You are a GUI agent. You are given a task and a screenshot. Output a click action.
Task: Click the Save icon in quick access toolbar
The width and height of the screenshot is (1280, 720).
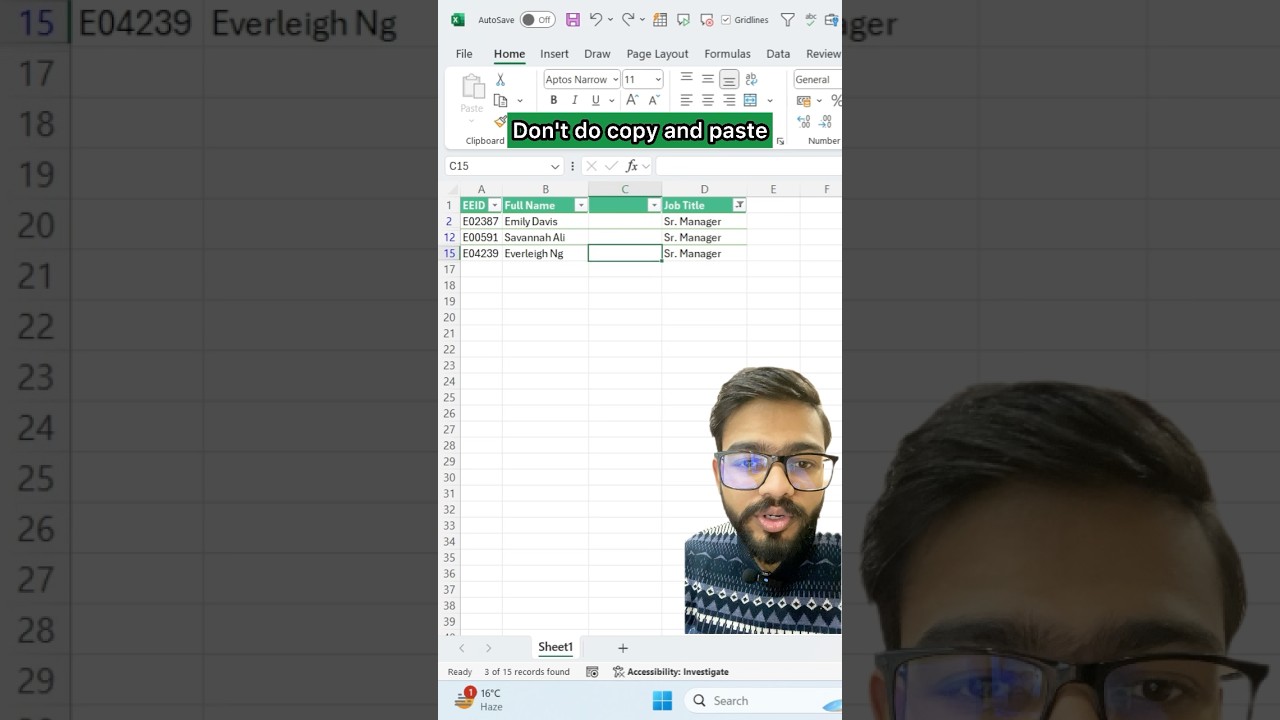click(573, 19)
